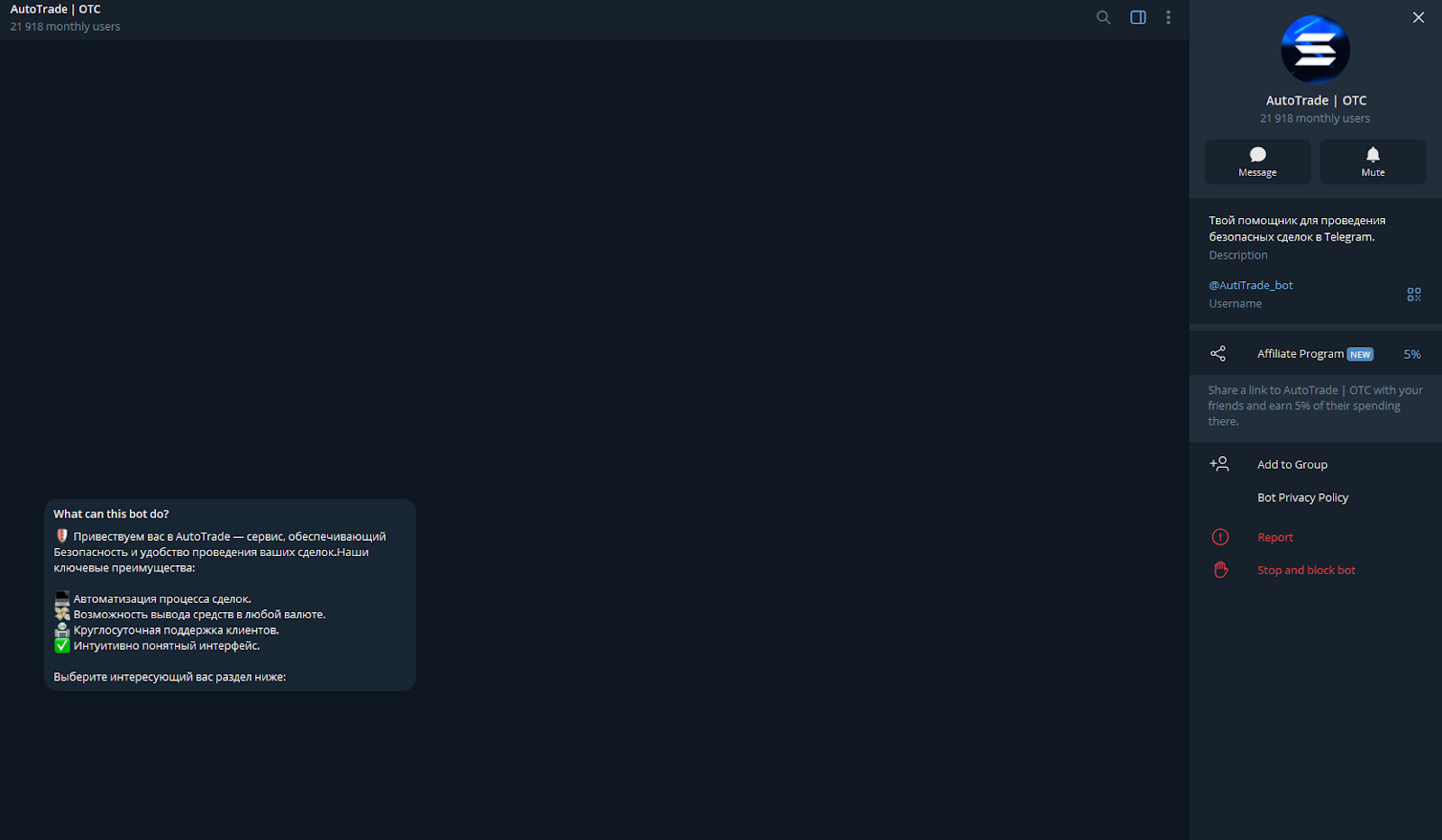
Task: Click the AutoTrade bot profile avatar
Action: coord(1315,50)
